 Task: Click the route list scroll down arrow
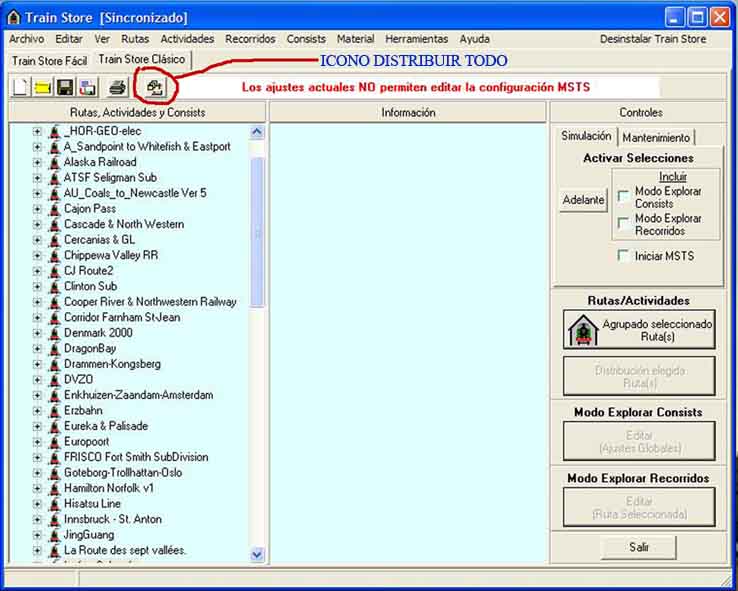[x=257, y=554]
